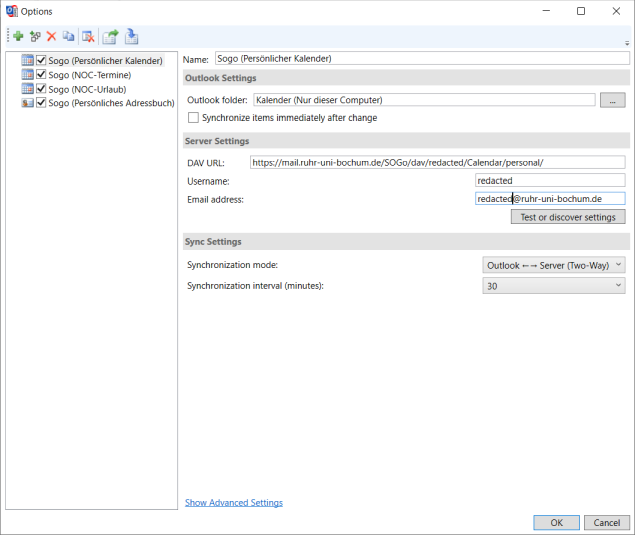635x535 pixels.
Task: Delete the selected profile with red X
Action: click(51, 36)
